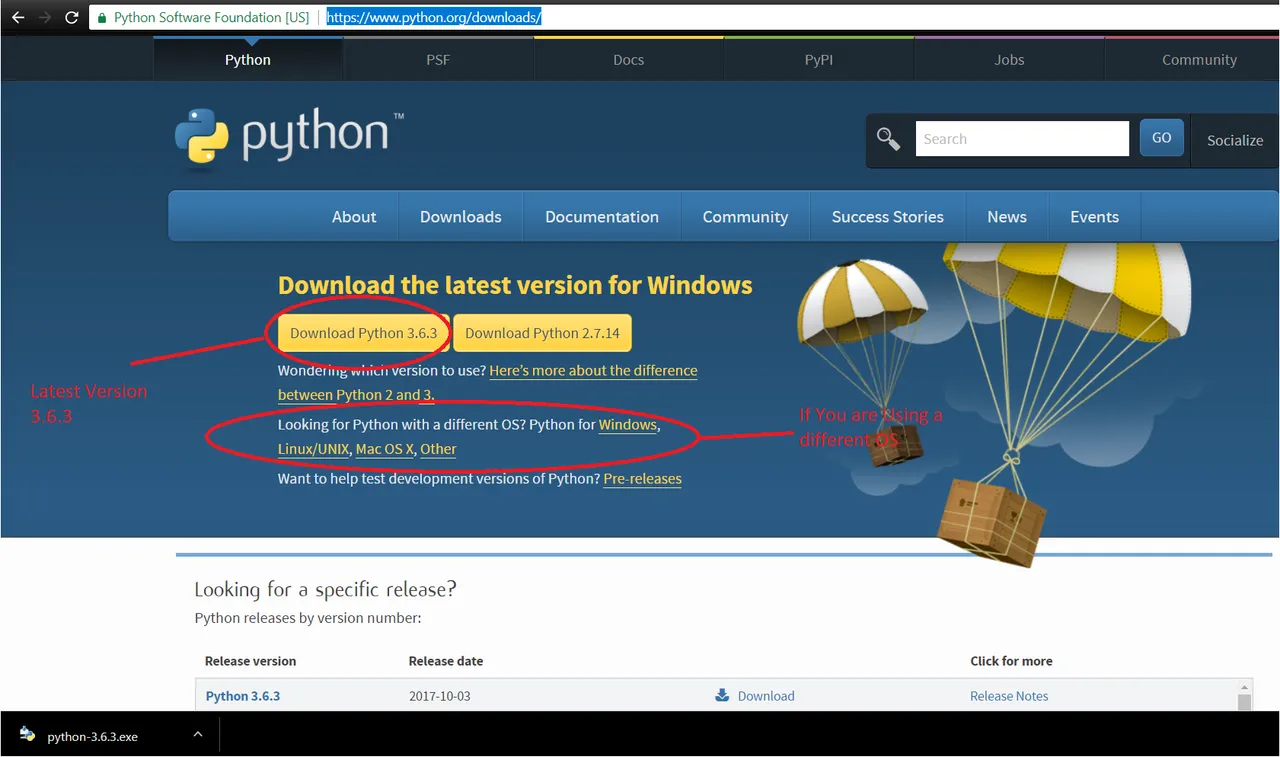Click the Download Python 3.6.3 button
Screen dimensions: 1280x757
pos(364,333)
